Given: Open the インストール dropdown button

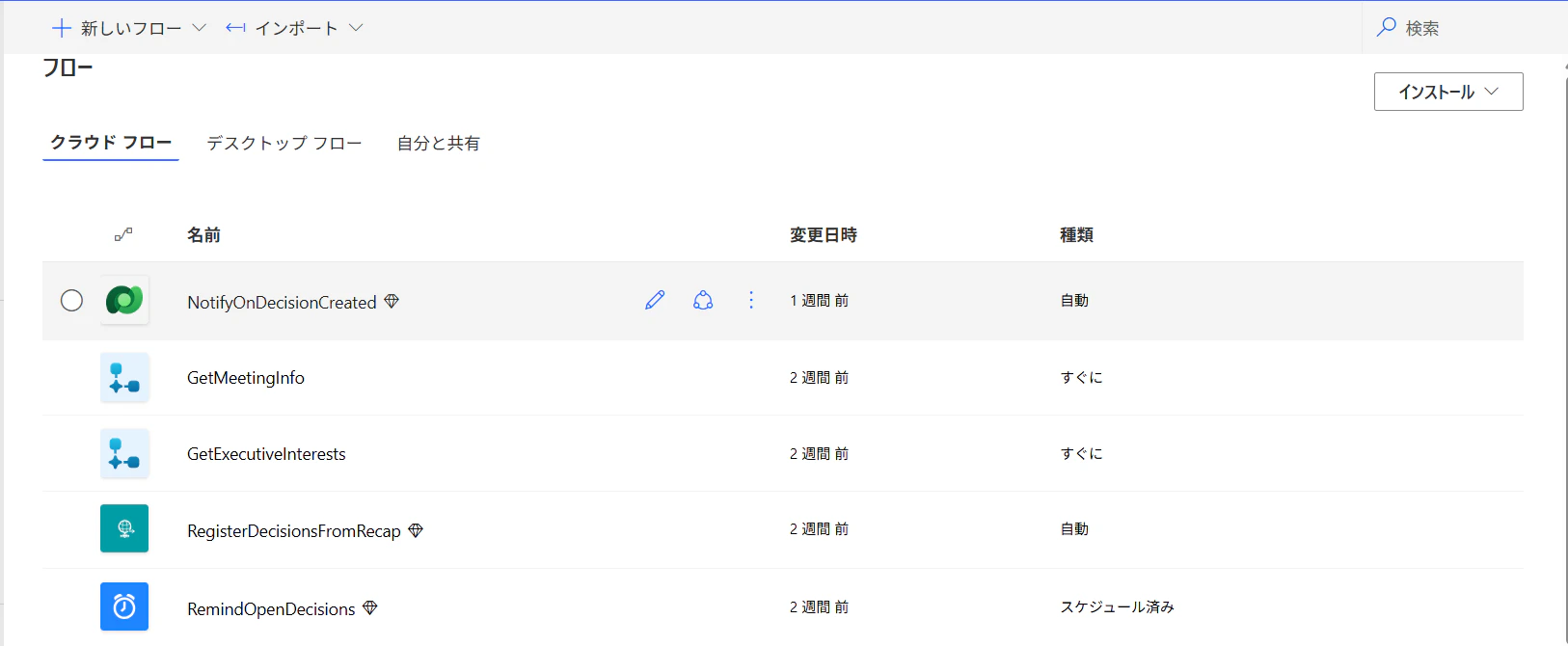Looking at the screenshot, I should coord(1448,92).
